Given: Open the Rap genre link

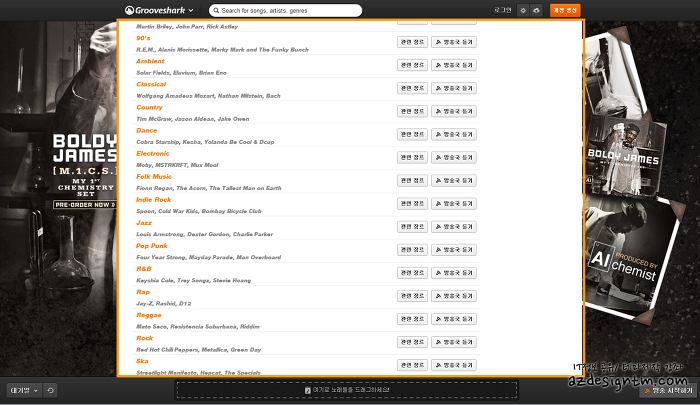Looking at the screenshot, I should click(143, 292).
